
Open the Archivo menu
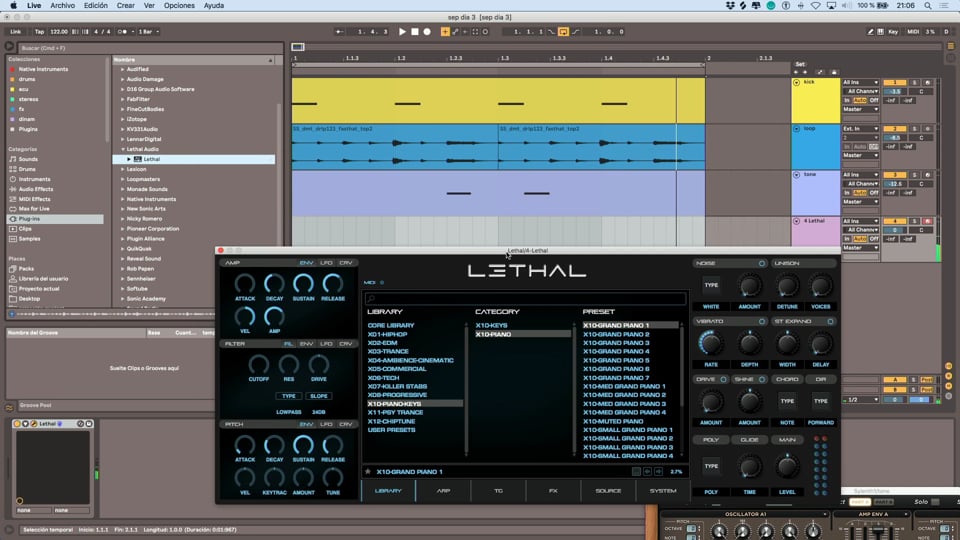tap(62, 6)
